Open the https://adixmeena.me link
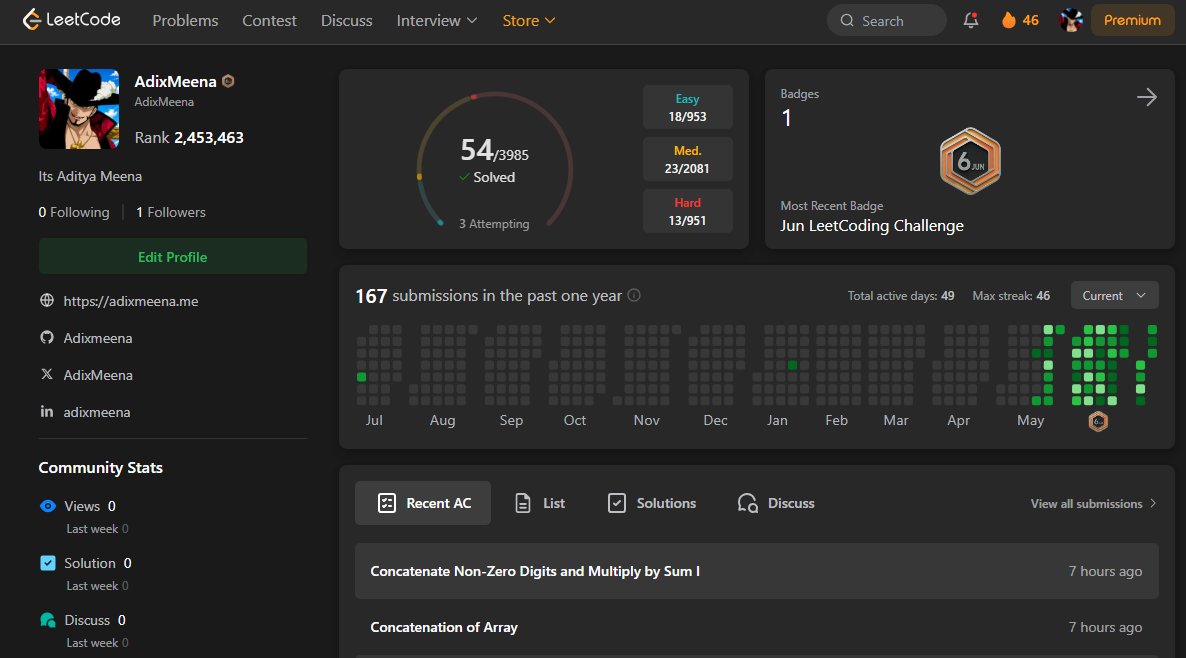 tap(131, 301)
